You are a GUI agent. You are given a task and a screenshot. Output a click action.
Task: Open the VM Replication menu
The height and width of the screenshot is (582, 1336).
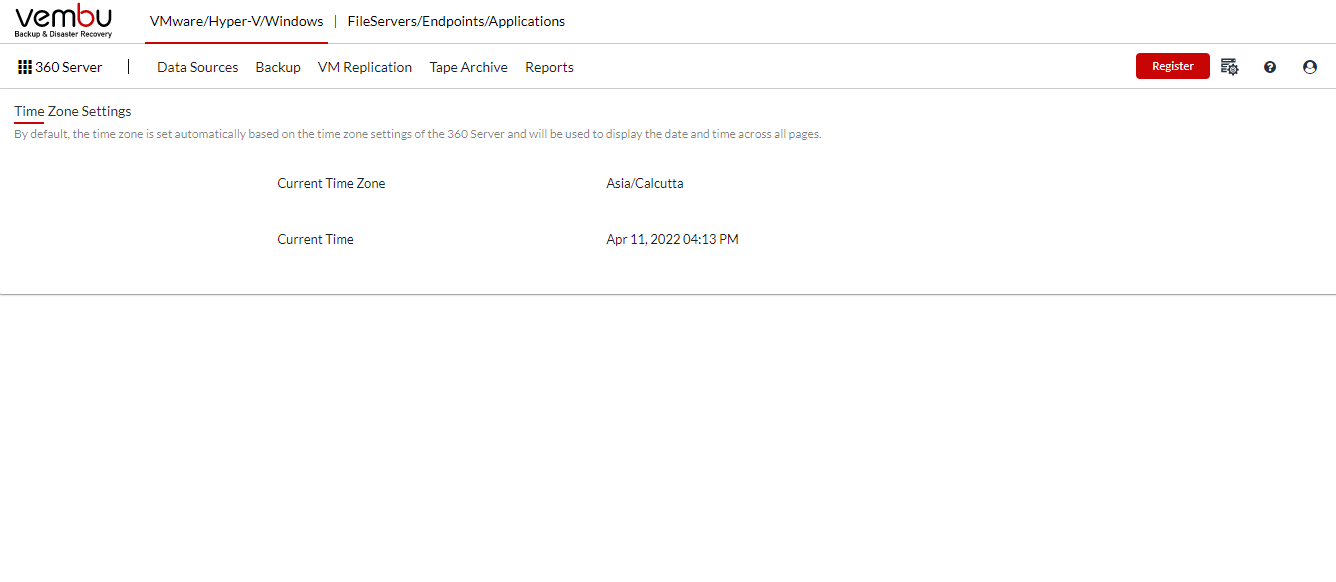click(365, 67)
